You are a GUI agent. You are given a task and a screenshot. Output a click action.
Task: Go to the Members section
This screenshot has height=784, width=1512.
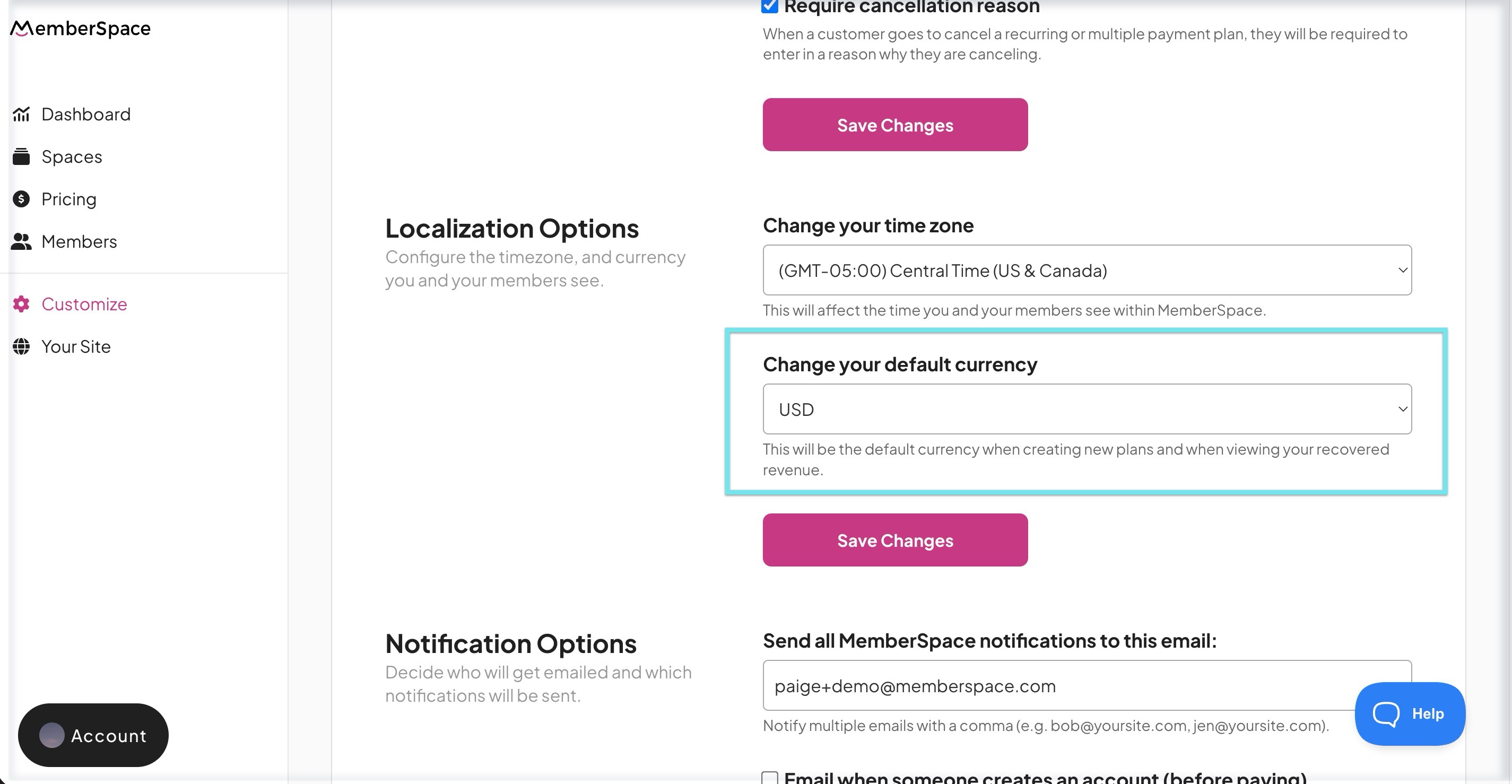coord(79,241)
